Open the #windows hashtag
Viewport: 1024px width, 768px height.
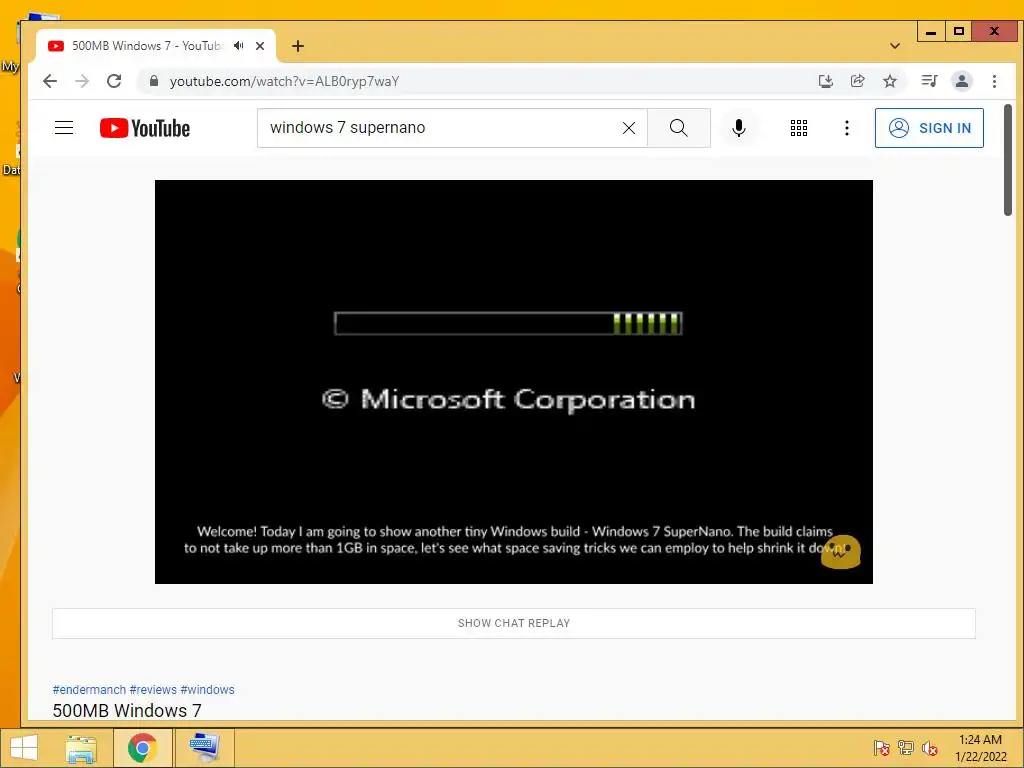[x=207, y=690]
